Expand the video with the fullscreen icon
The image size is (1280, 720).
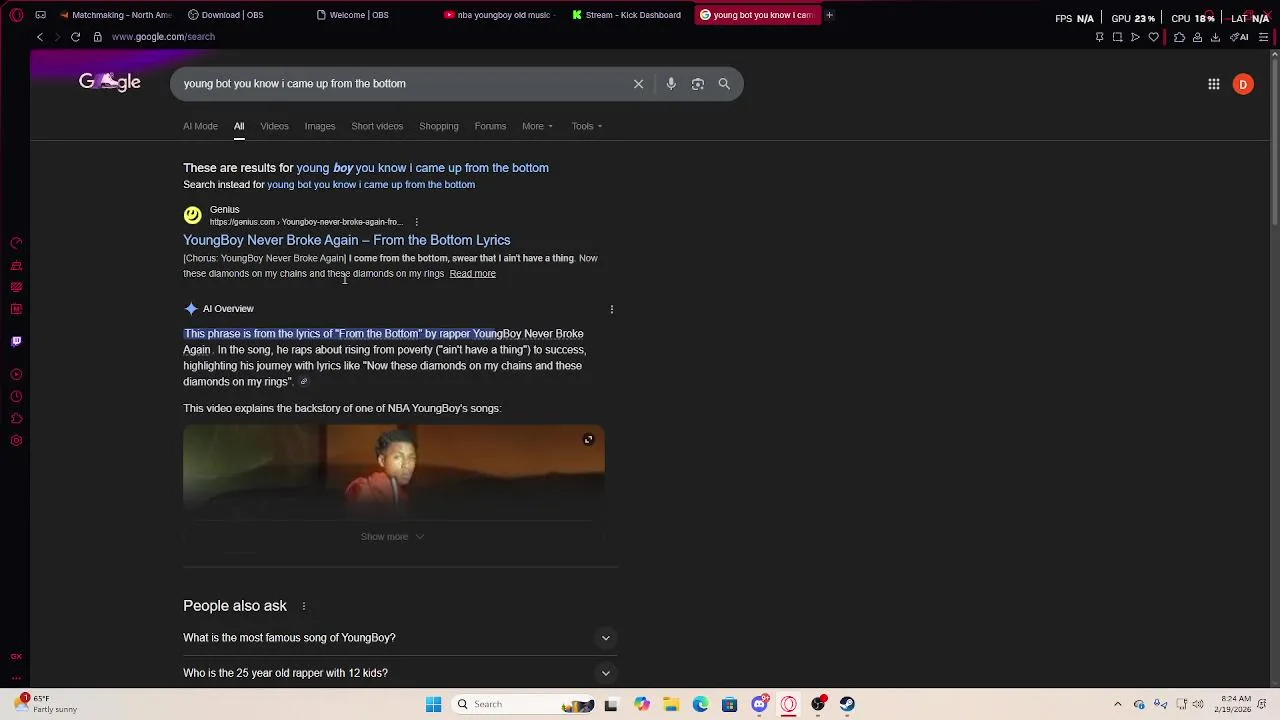tap(588, 440)
